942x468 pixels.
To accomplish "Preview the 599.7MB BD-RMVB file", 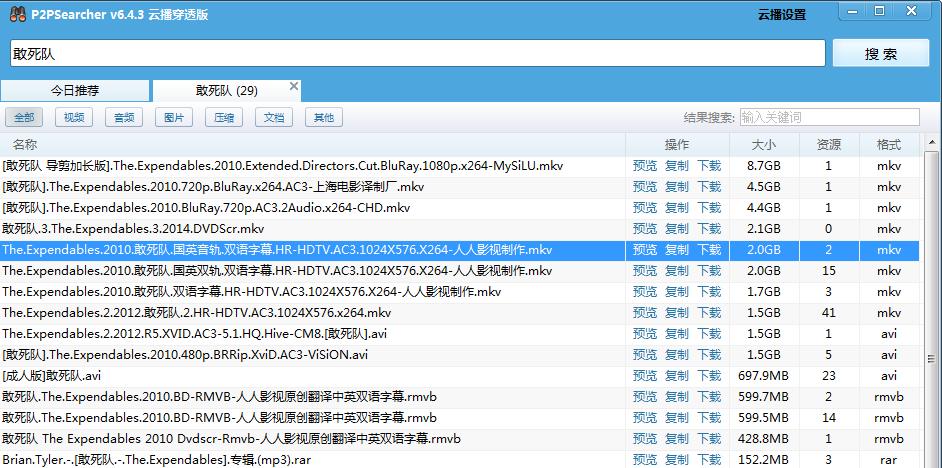I will tap(645, 397).
